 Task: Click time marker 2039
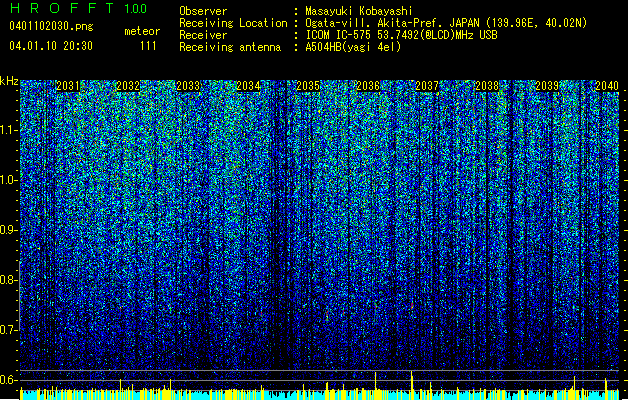click(547, 86)
